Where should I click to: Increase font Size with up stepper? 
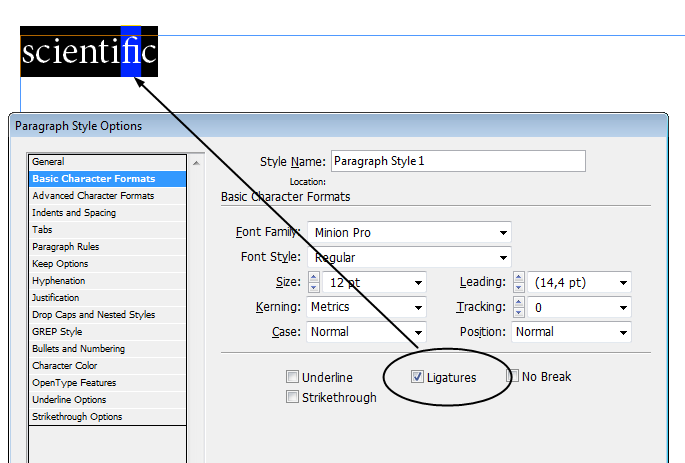(x=314, y=277)
